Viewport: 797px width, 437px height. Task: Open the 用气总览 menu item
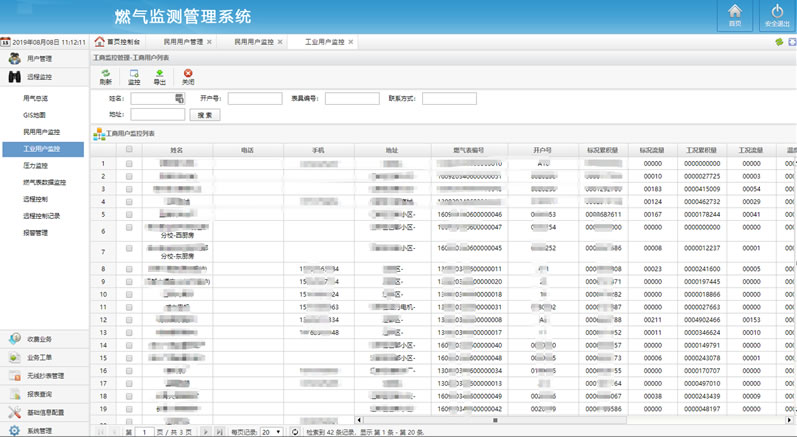pos(36,98)
